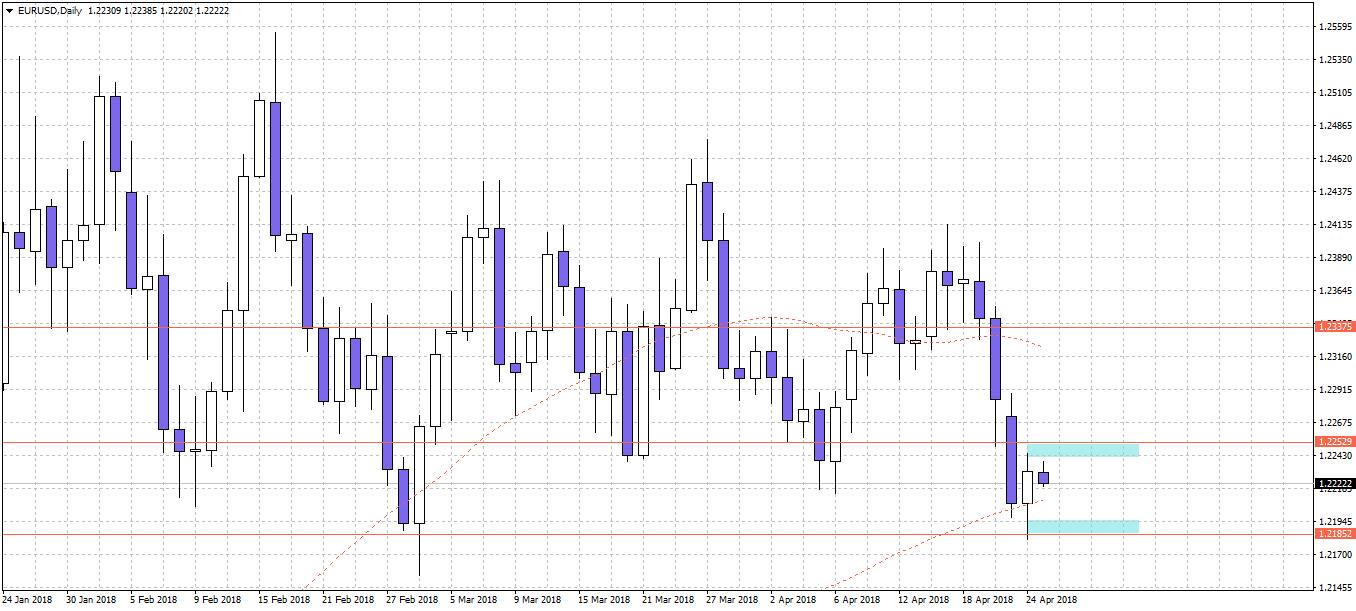Click the 24 Jan 2018 date label
The width and height of the screenshot is (1356, 611).
click(x=28, y=600)
